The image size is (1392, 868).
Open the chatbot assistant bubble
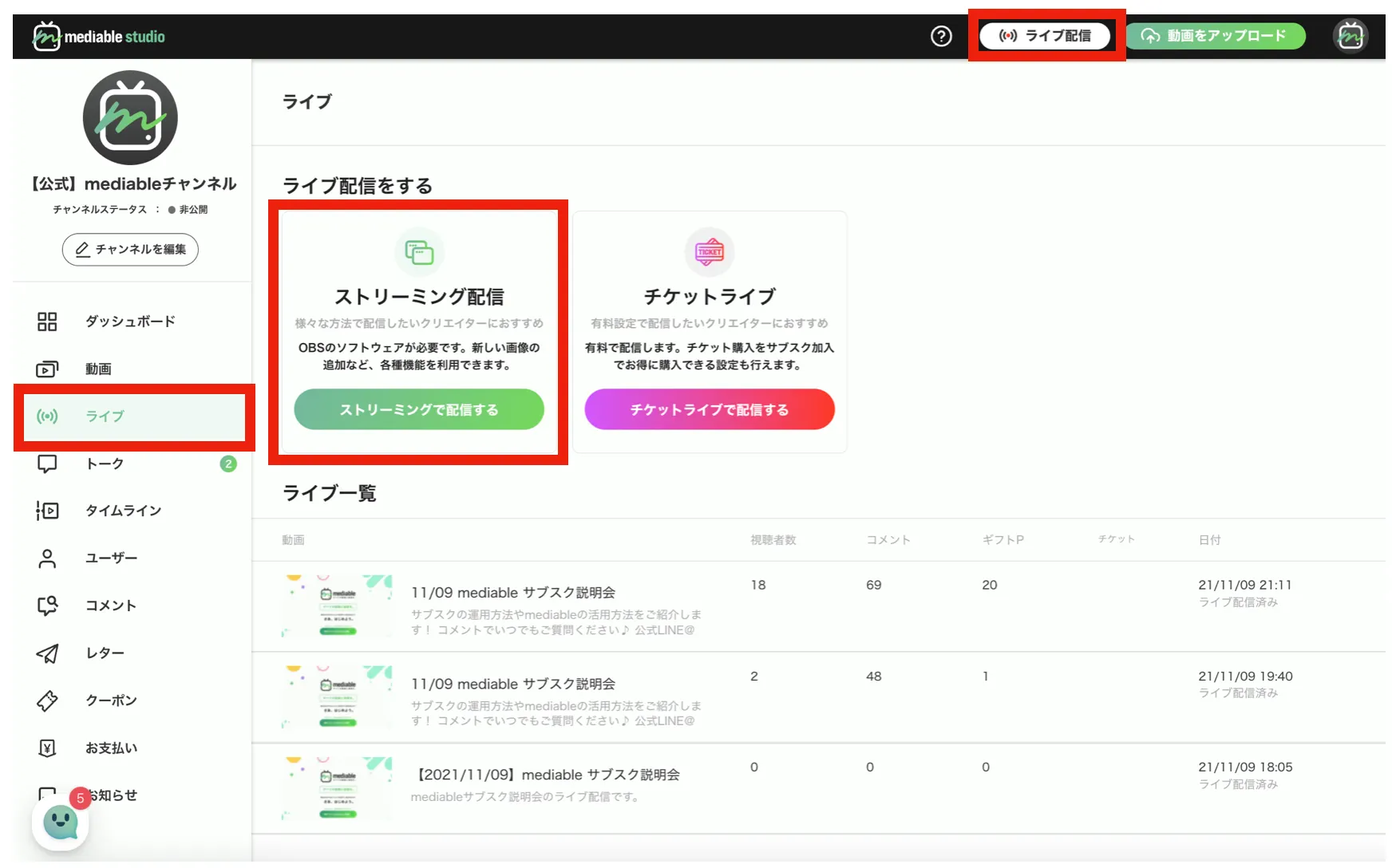point(61,823)
